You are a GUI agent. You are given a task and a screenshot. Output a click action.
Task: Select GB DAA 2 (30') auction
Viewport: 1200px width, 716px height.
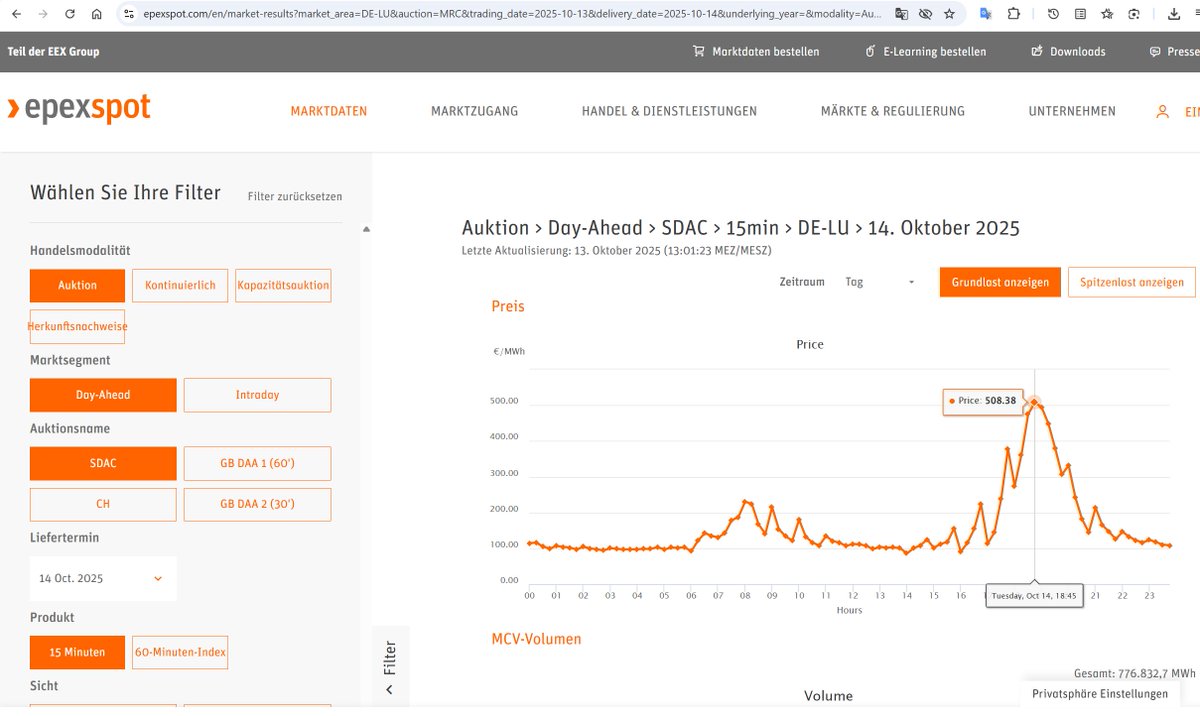(257, 504)
